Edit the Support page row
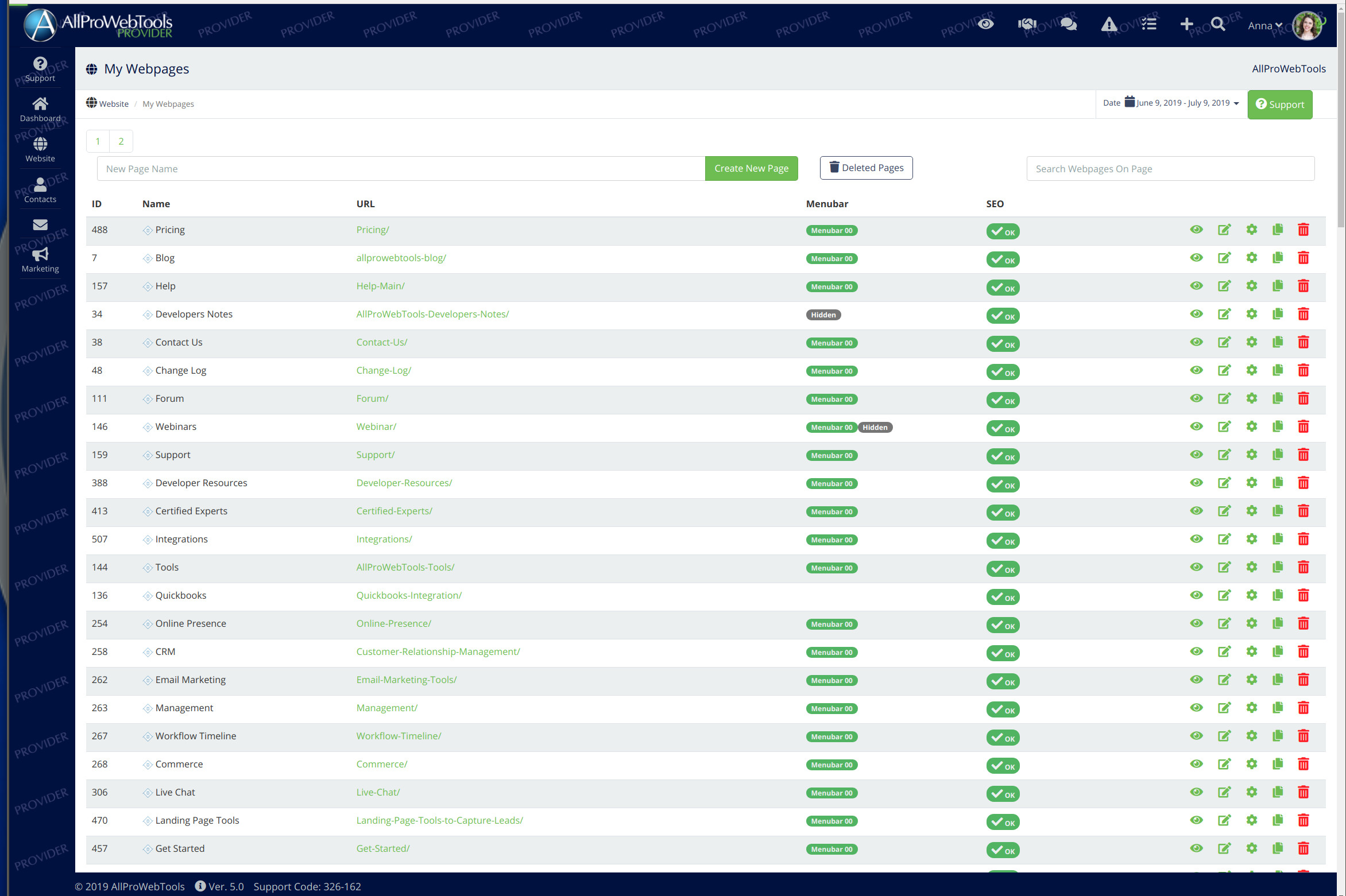 (1224, 455)
